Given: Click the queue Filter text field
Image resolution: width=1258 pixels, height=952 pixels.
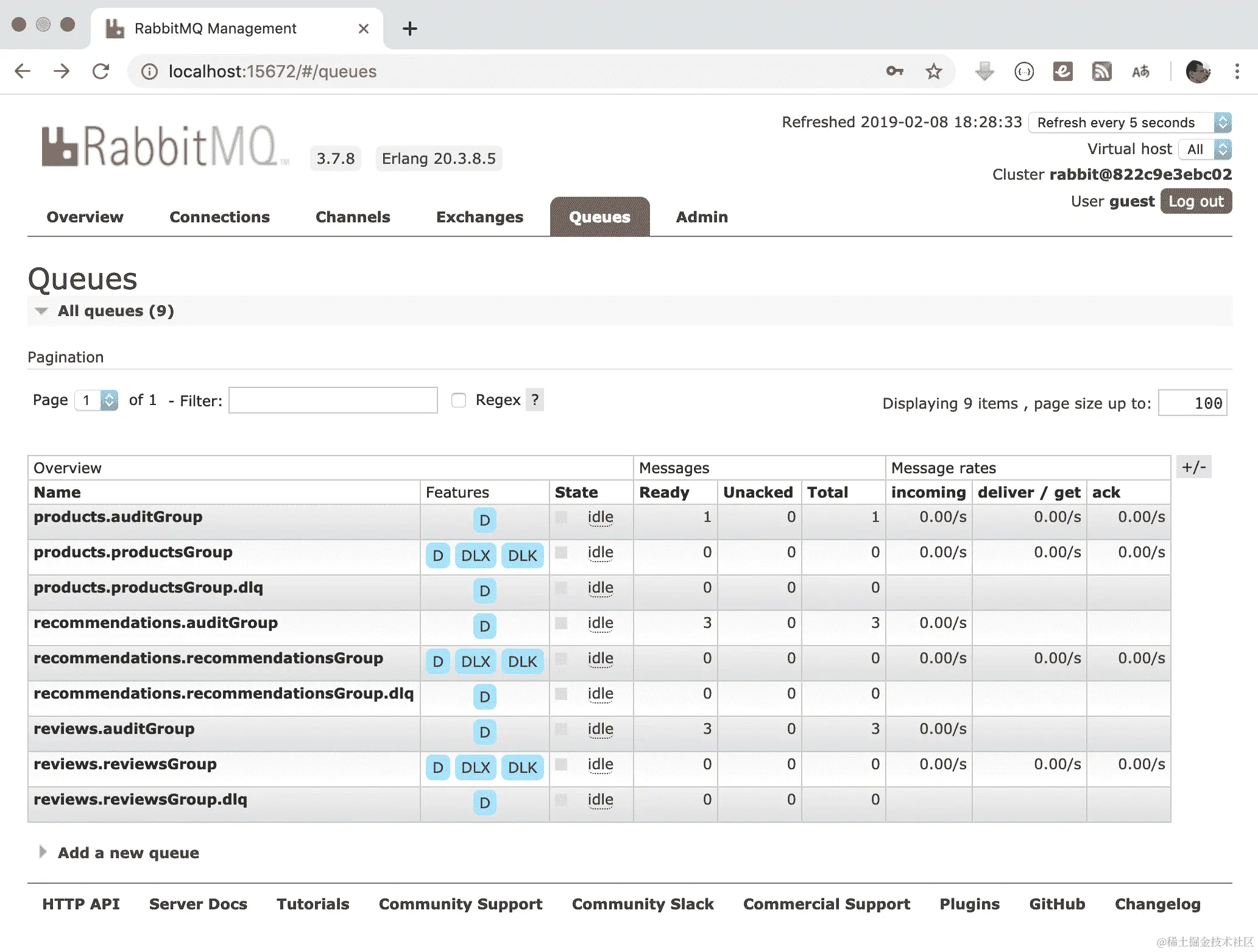Looking at the screenshot, I should coord(333,400).
